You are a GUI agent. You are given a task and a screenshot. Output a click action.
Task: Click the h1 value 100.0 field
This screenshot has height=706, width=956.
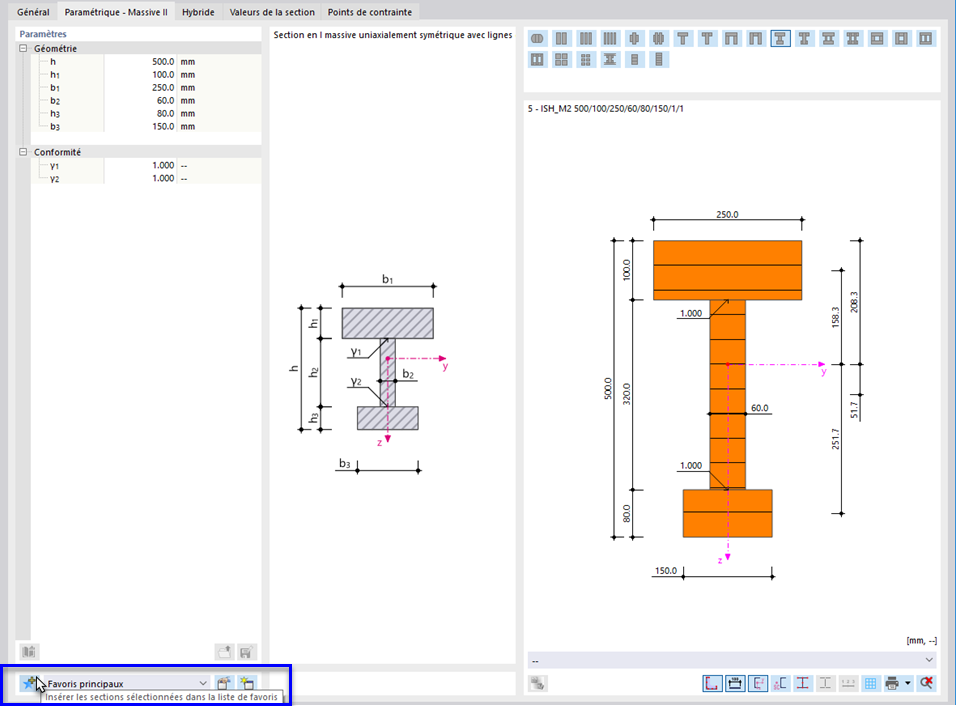[140, 74]
